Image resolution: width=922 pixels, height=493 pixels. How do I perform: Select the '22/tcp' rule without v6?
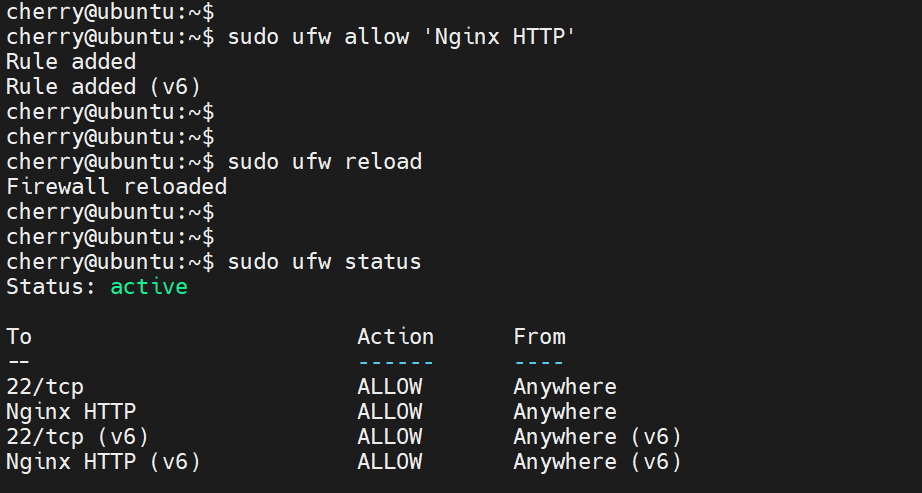(44, 387)
